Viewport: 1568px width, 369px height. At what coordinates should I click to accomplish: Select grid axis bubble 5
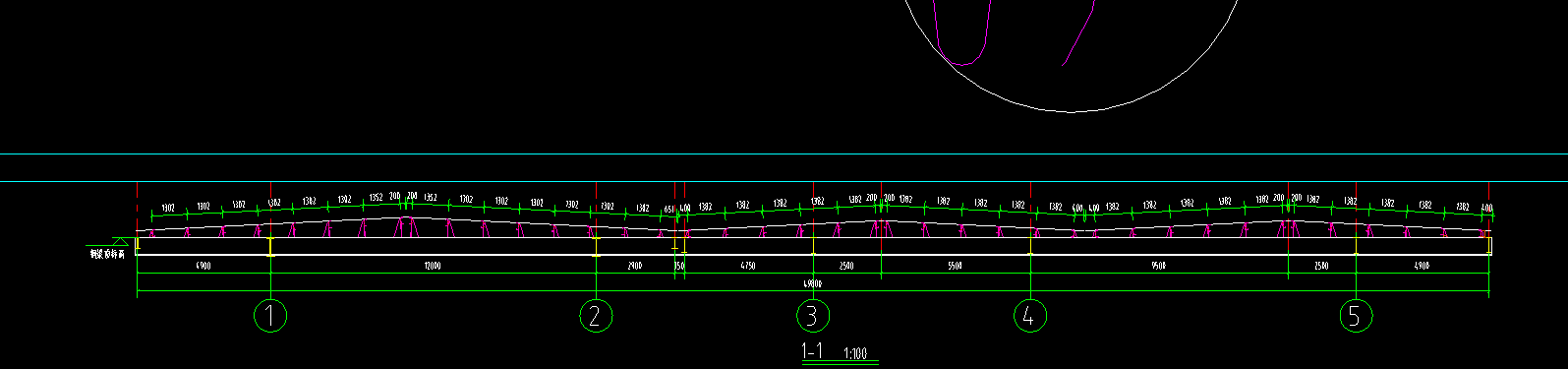click(1356, 316)
